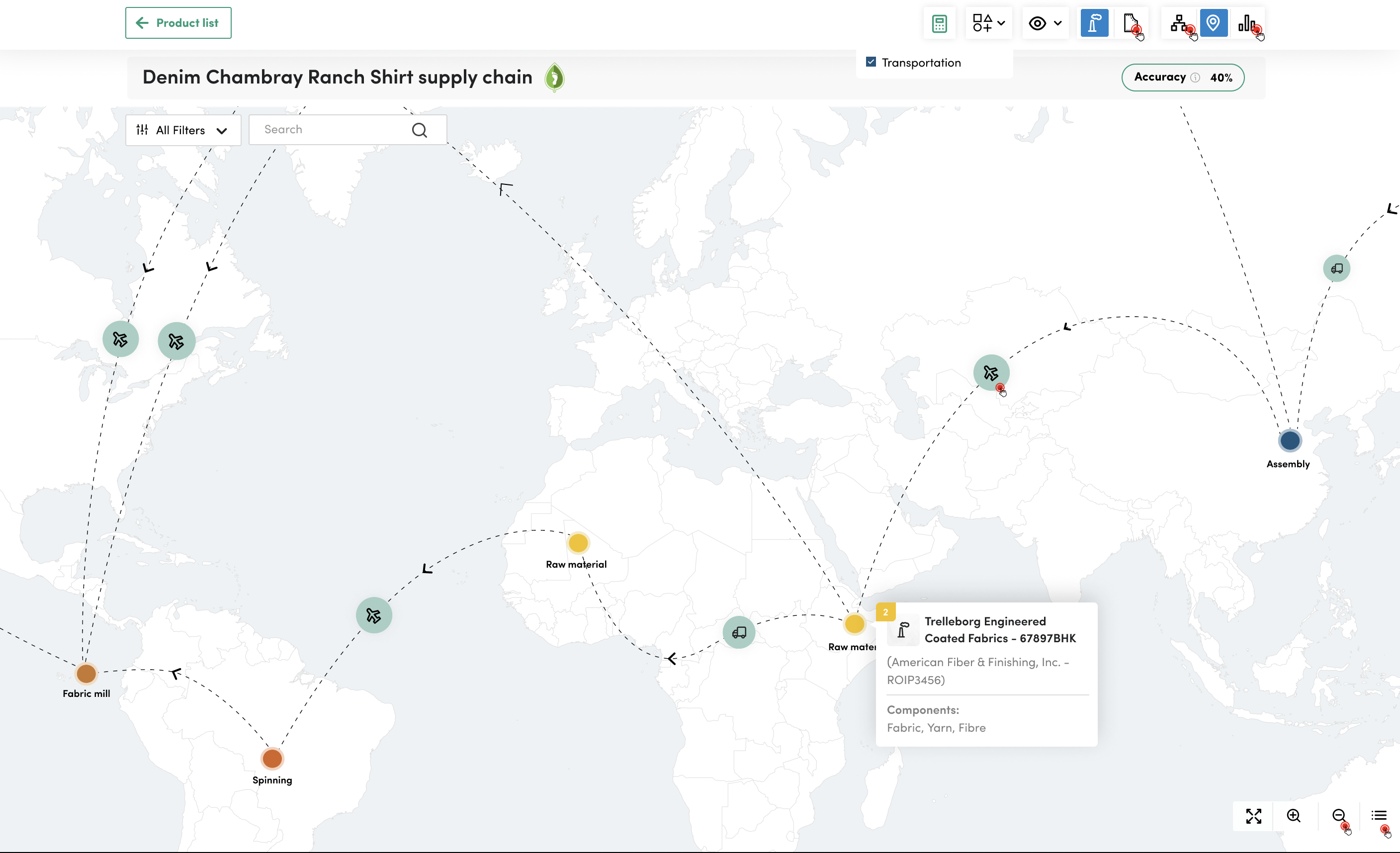1400x853 pixels.
Task: Toggle the factory suppliers view
Action: [1094, 23]
